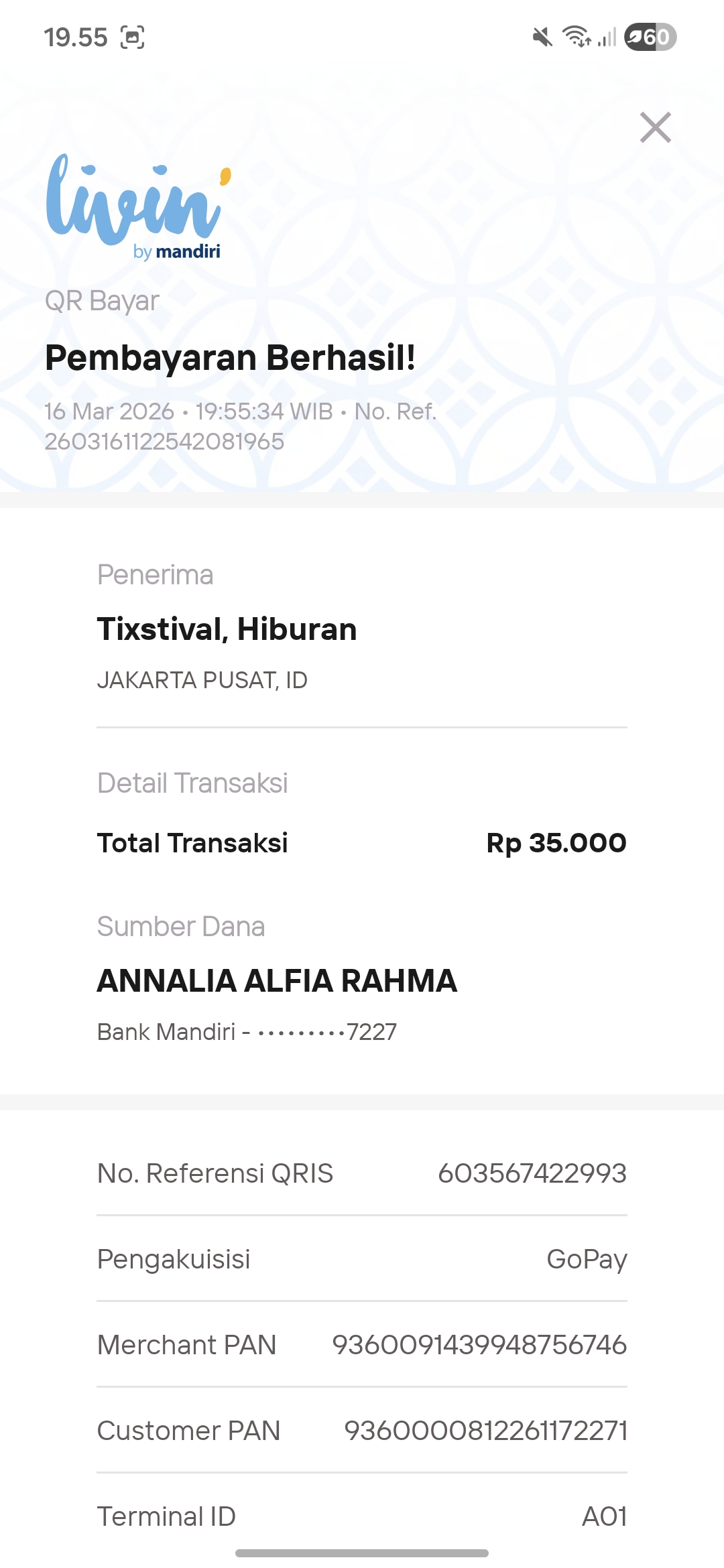Tap the cellular signal bars icon

pos(607,37)
